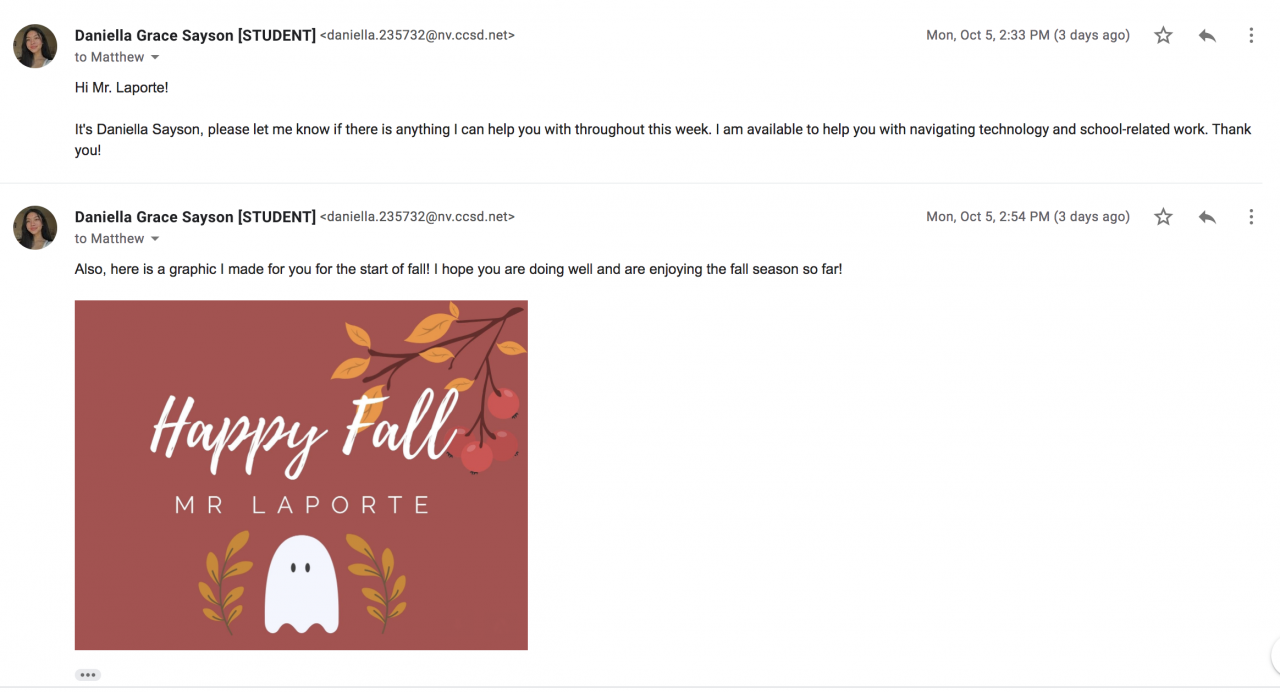Image resolution: width=1280 pixels, height=692 pixels.
Task: Expand recipient details on the first message
Action: (x=155, y=58)
